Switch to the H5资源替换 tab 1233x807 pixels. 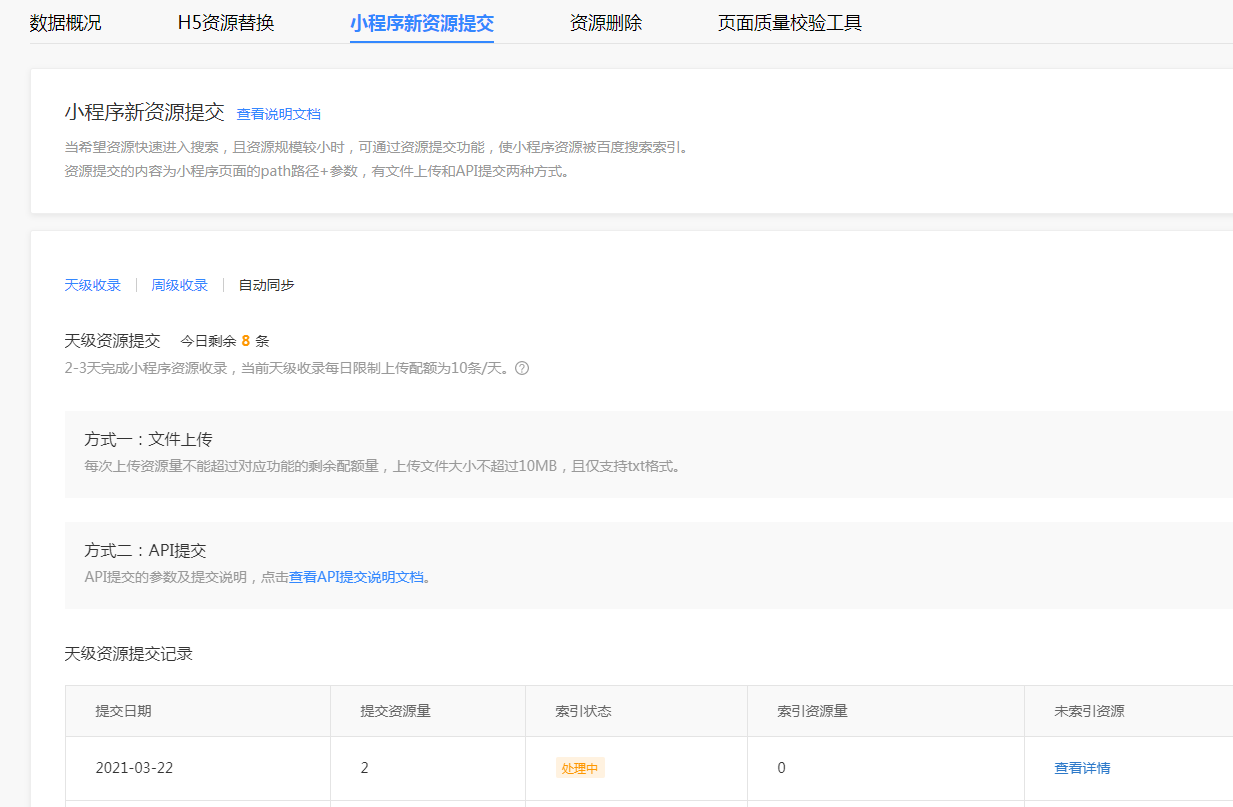click(x=226, y=23)
